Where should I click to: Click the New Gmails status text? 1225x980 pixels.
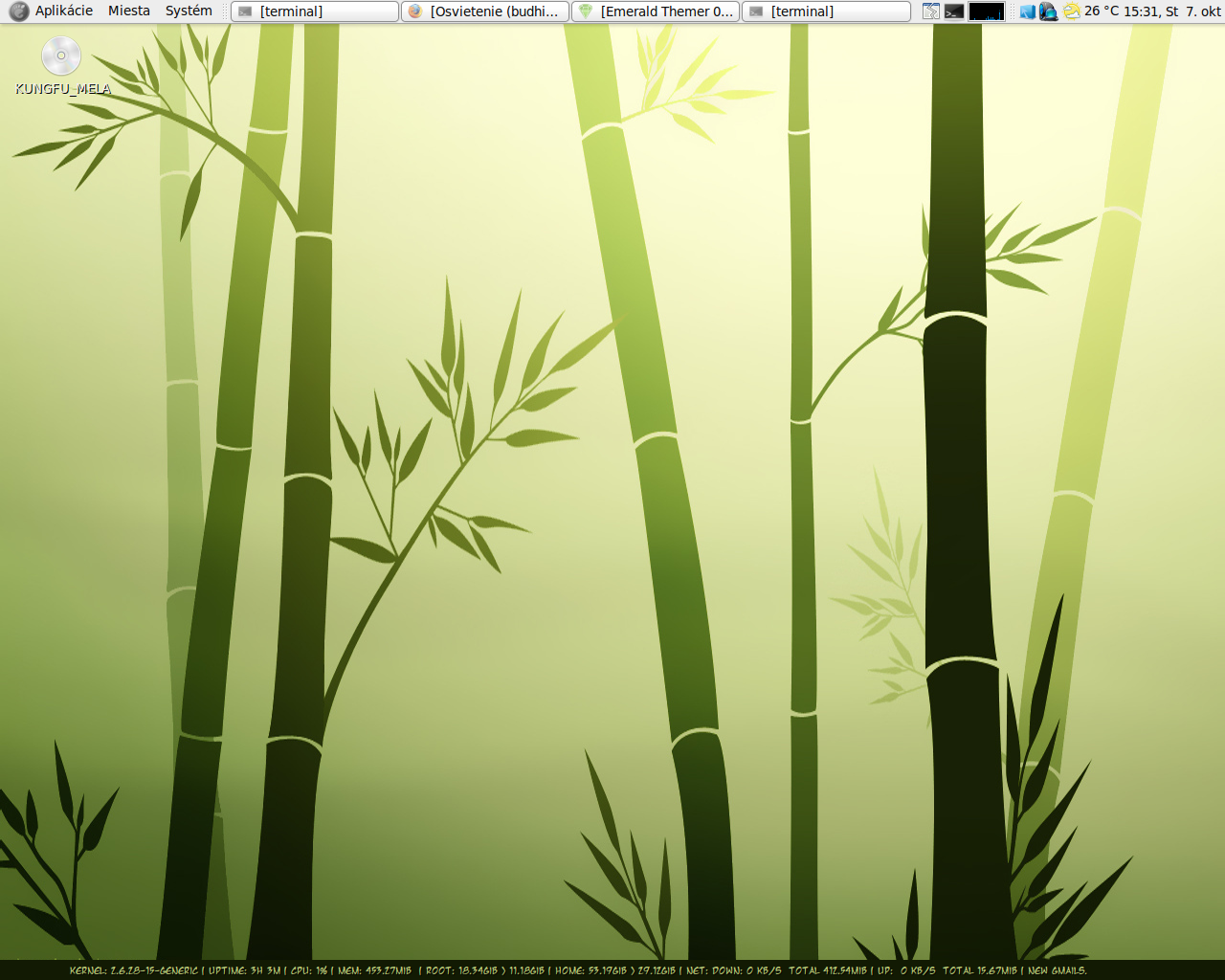pos(1058,970)
